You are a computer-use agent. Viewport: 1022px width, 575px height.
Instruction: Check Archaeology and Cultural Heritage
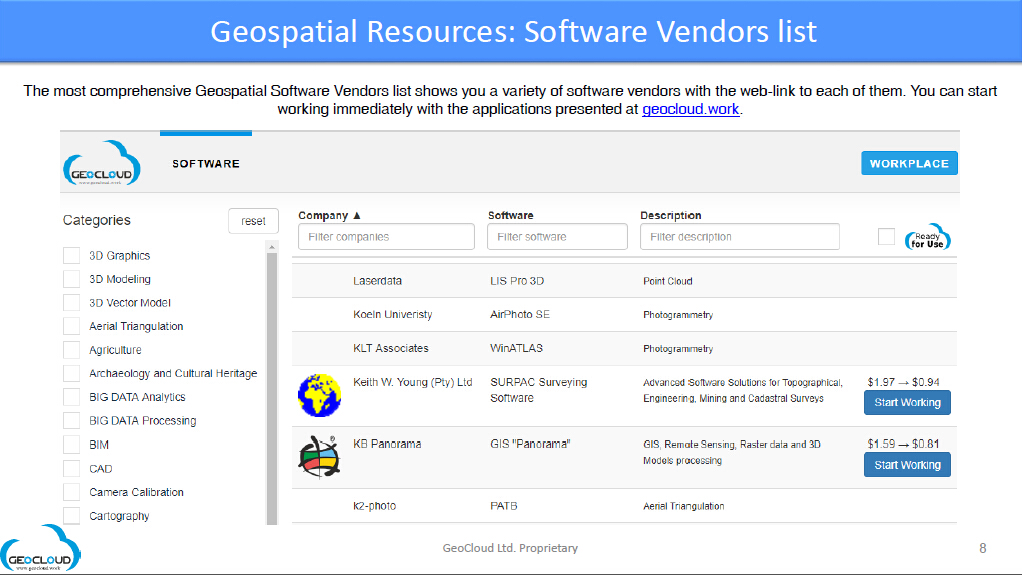(72, 374)
